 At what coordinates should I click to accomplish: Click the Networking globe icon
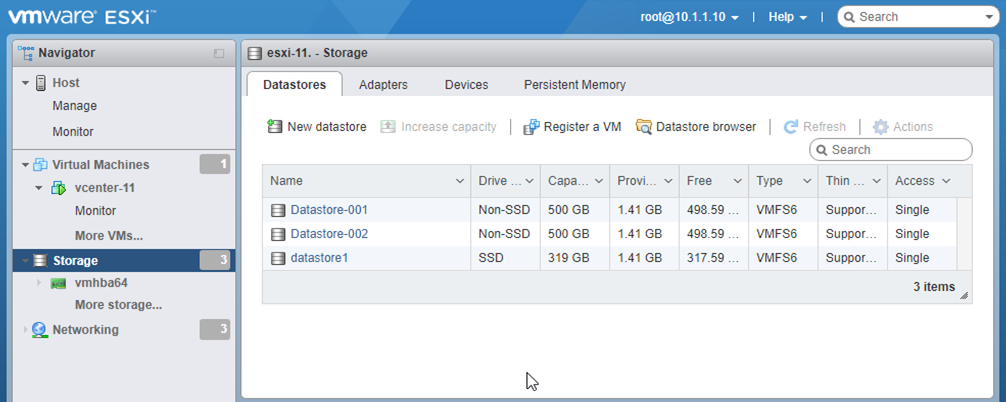click(x=39, y=330)
